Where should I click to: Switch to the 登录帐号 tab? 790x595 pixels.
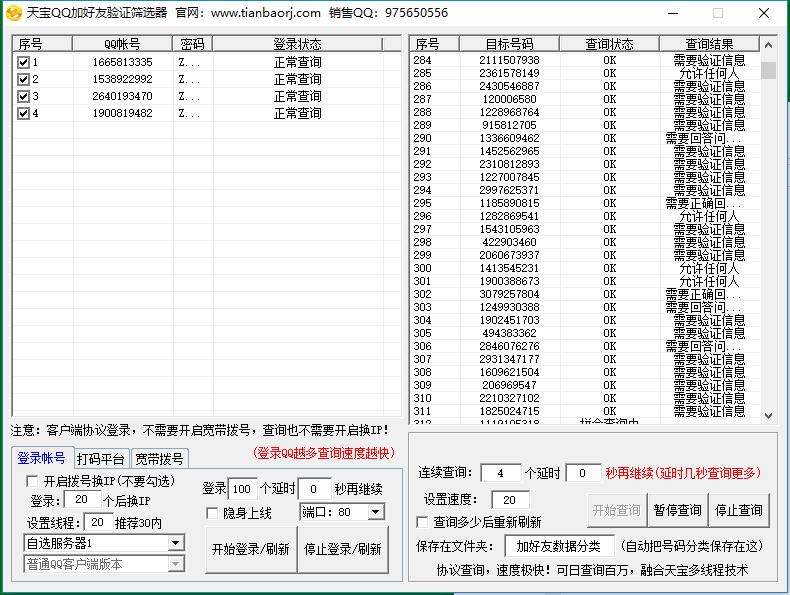pos(42,458)
